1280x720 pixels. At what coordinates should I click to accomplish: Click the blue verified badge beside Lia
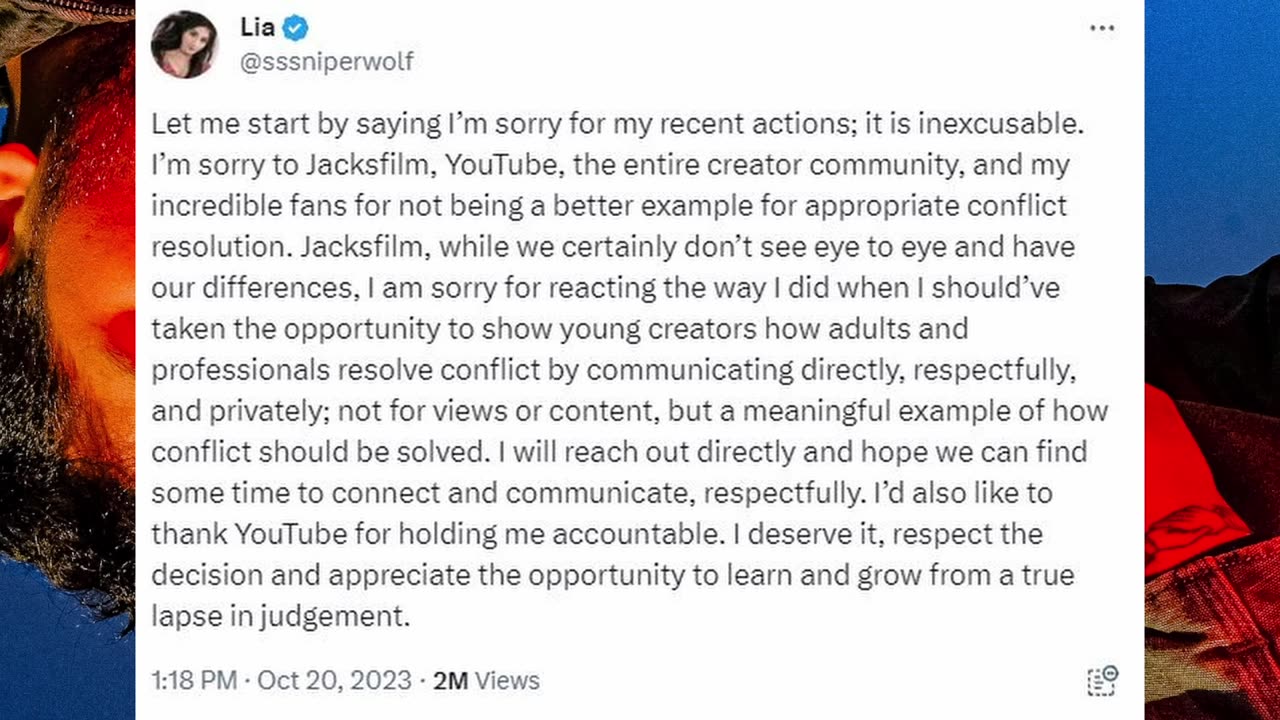pos(295,28)
